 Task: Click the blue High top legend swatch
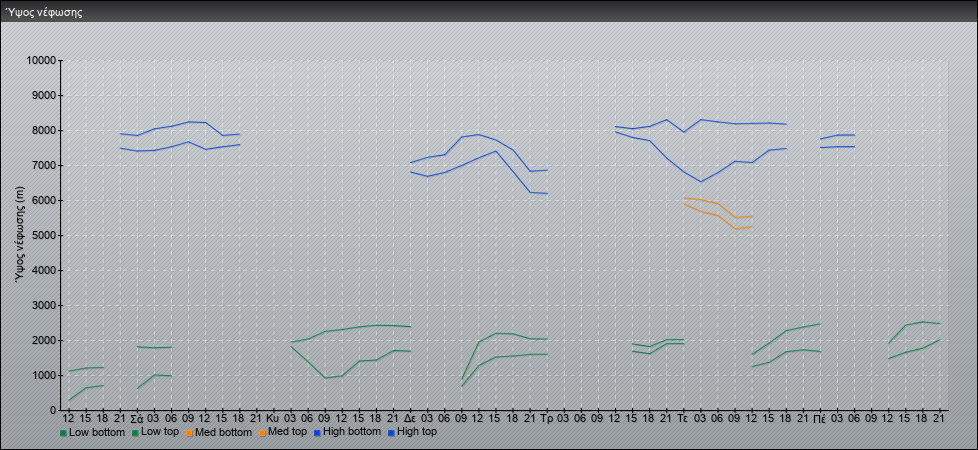(x=390, y=433)
